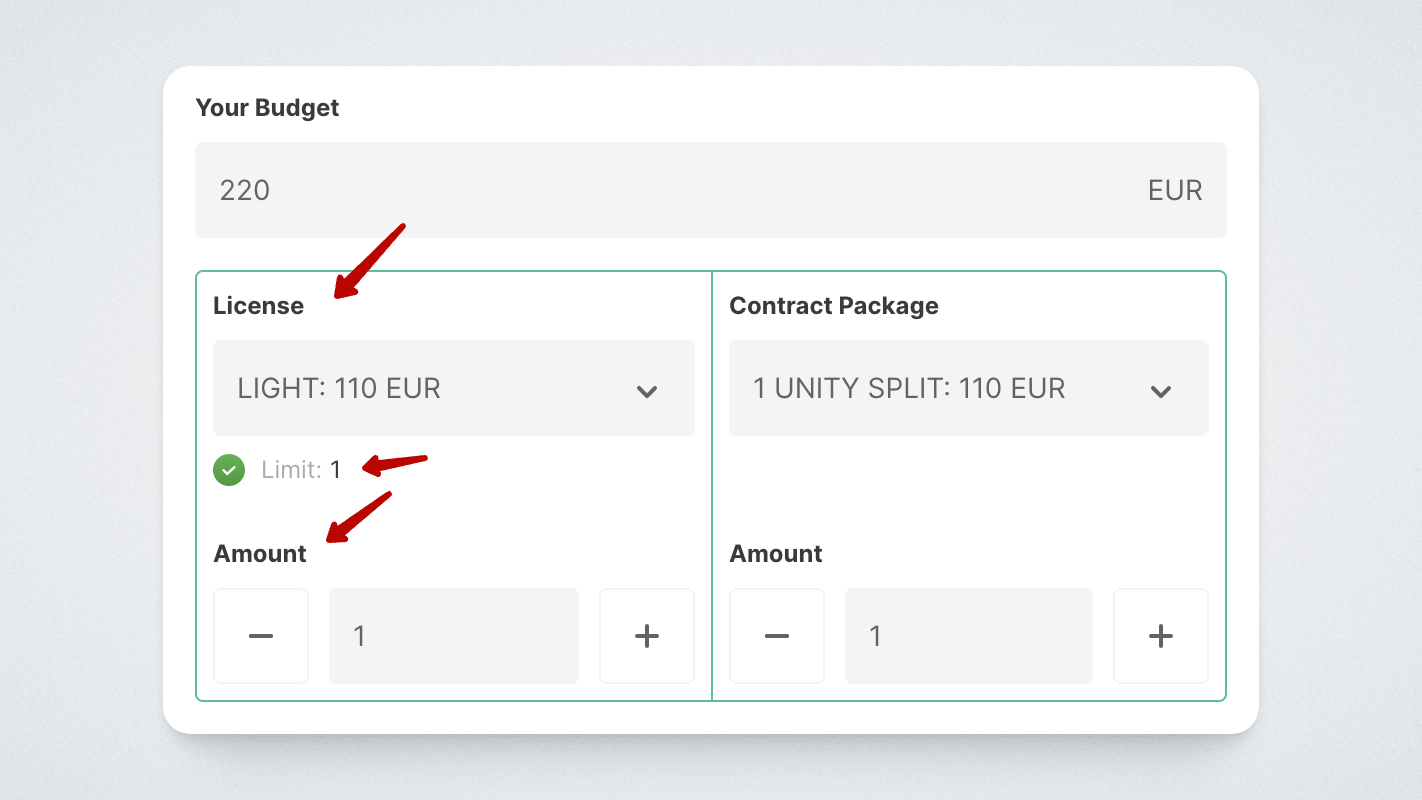Click the Amount label under Contract Package
This screenshot has height=800, width=1422.
[776, 554]
